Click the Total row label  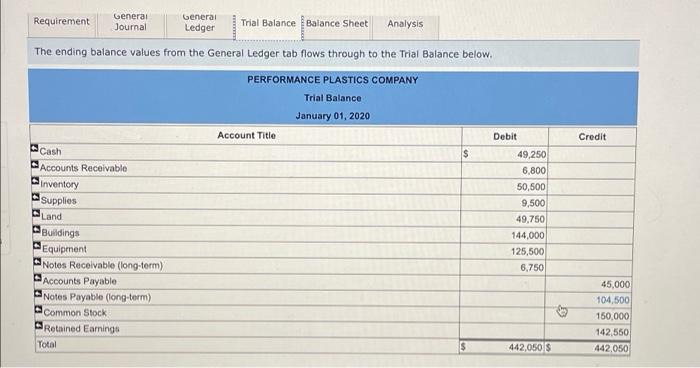(x=47, y=344)
